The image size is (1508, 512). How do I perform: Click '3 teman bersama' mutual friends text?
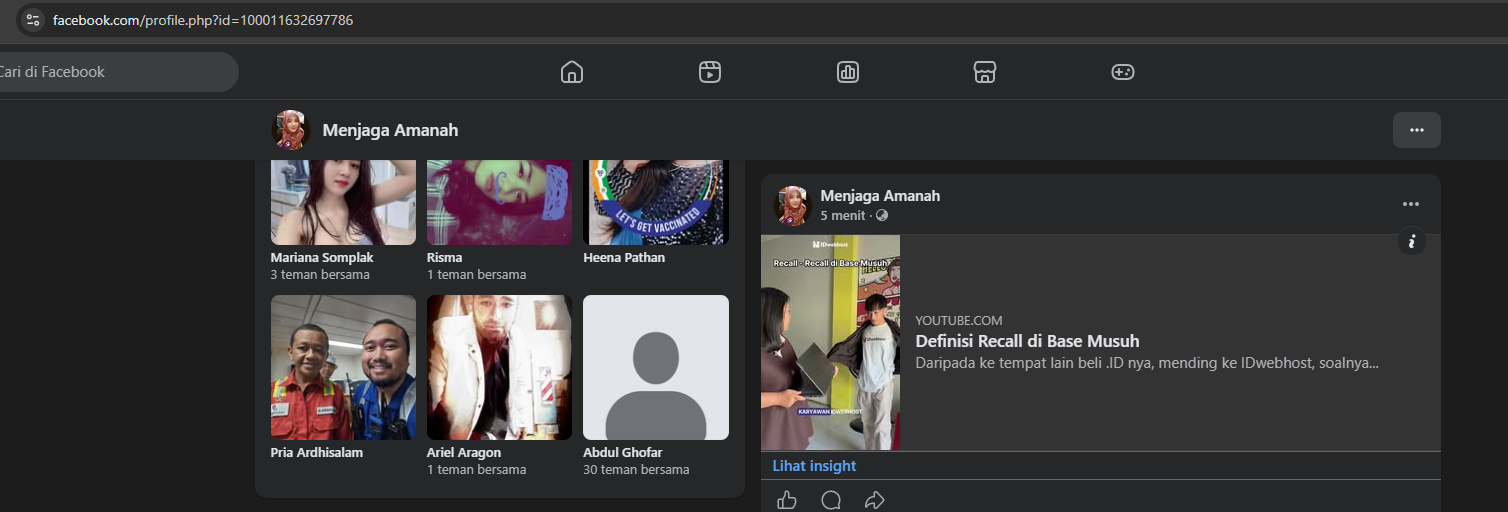(320, 274)
